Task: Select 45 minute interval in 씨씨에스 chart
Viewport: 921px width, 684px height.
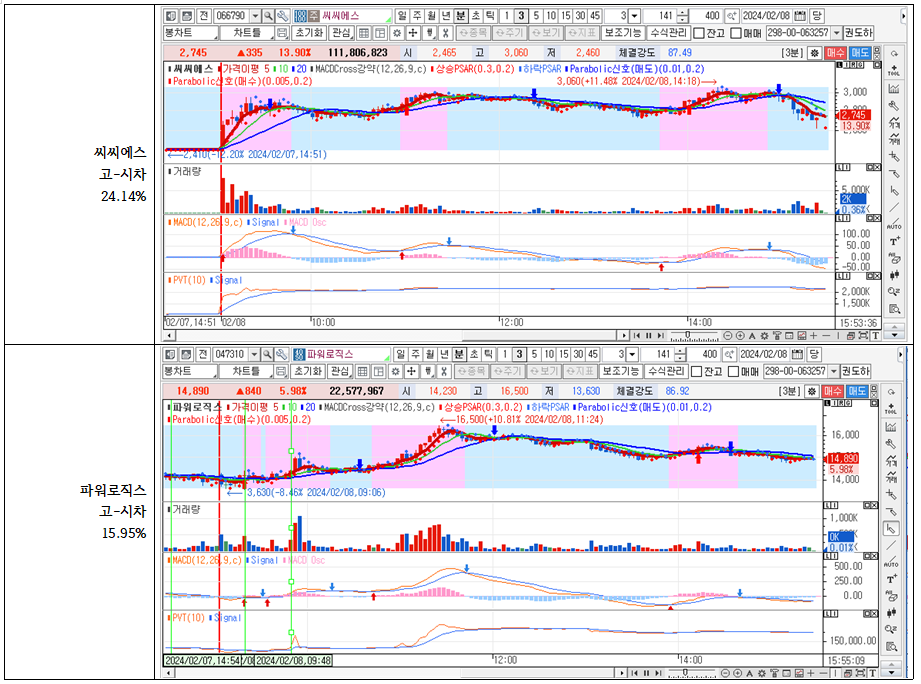Action: pyautogui.click(x=595, y=16)
